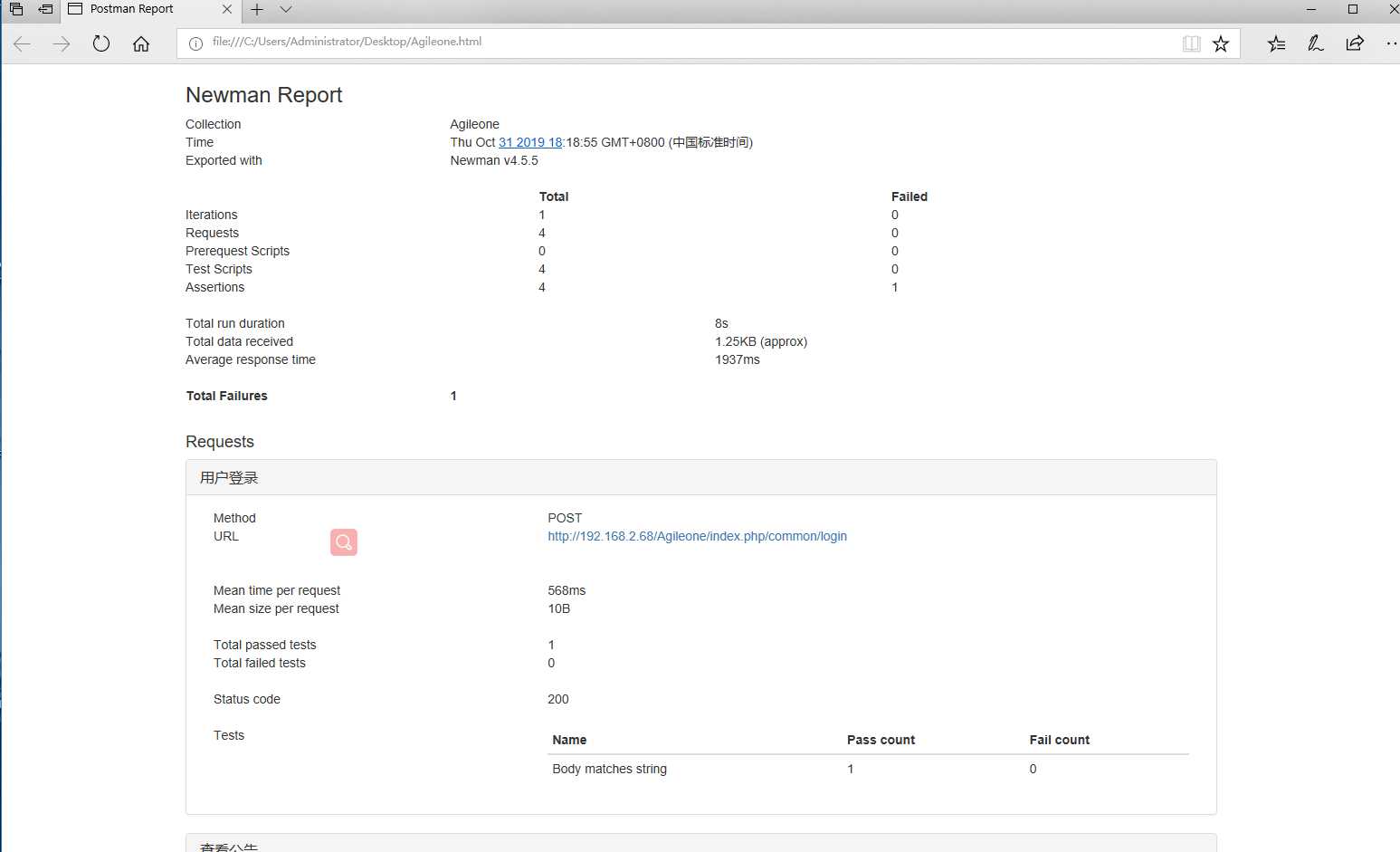The width and height of the screenshot is (1400, 852).
Task: Add this page to favorites
Action: tap(1221, 43)
